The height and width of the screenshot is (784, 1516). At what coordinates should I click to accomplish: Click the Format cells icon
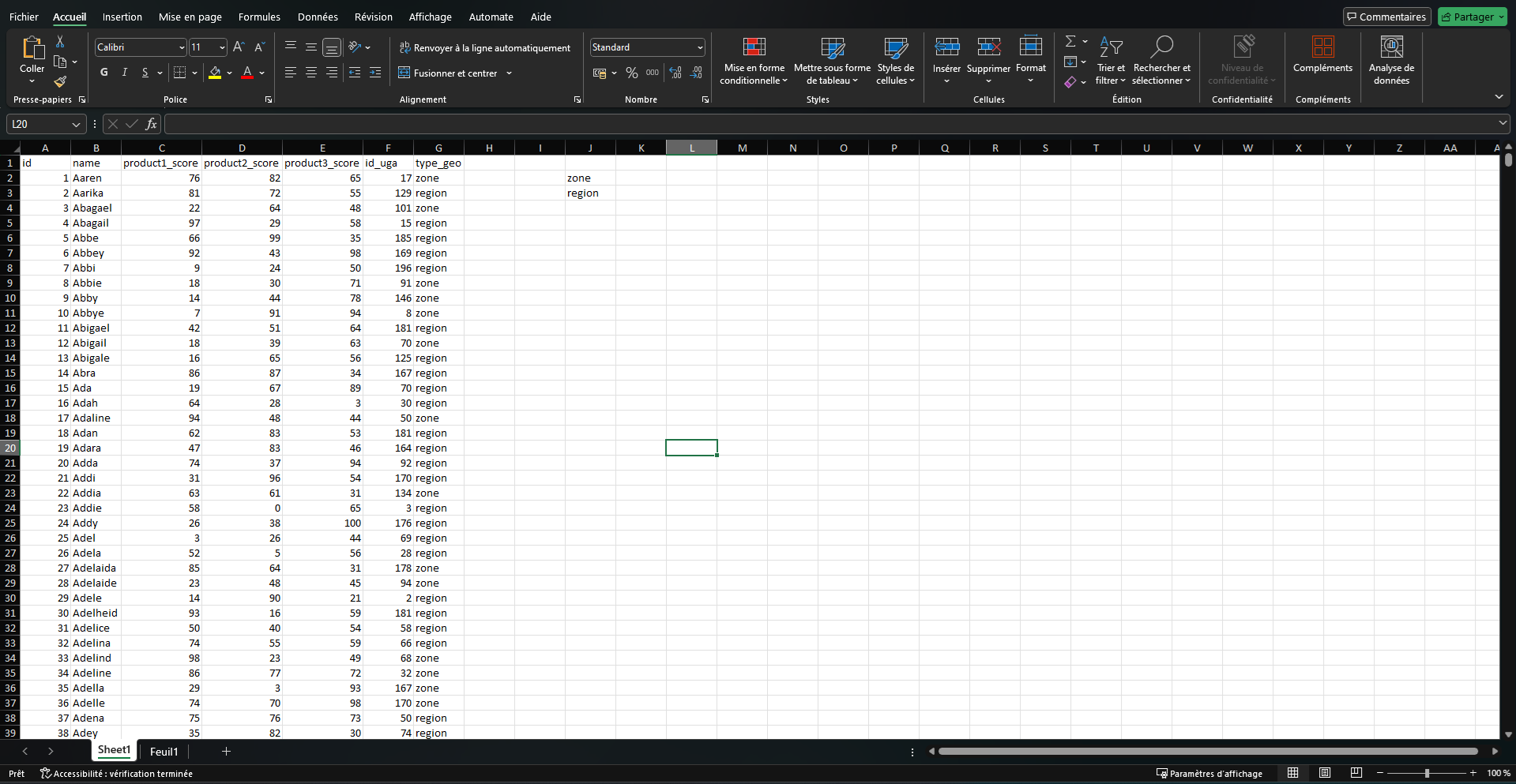click(x=1031, y=46)
